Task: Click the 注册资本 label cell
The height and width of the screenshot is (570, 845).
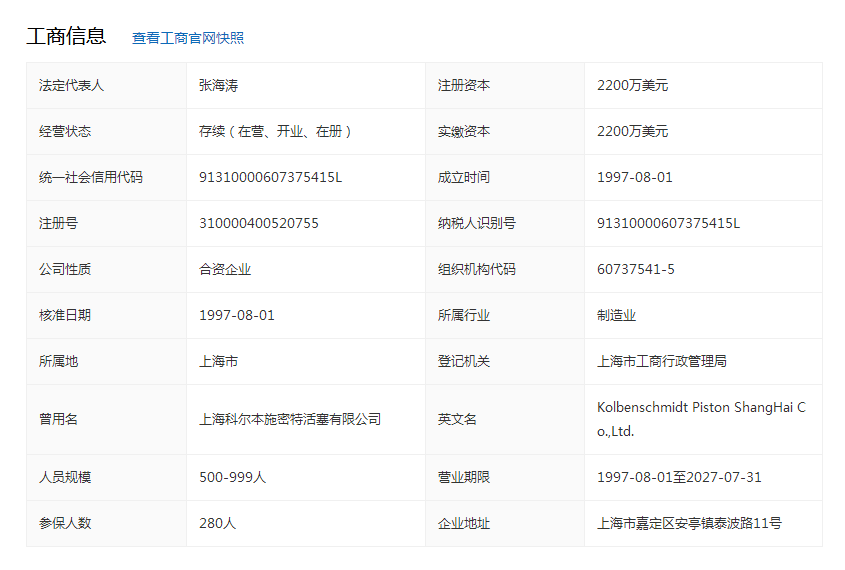Action: [x=505, y=85]
